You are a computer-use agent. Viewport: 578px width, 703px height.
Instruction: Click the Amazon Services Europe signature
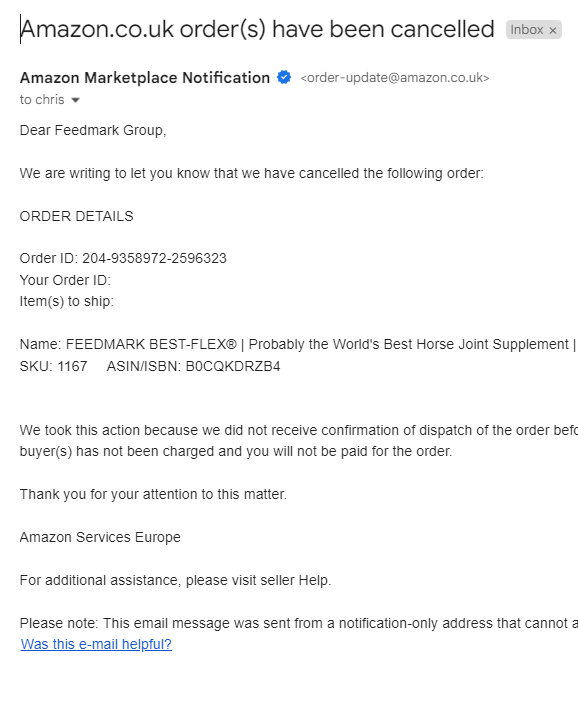[x=100, y=537]
